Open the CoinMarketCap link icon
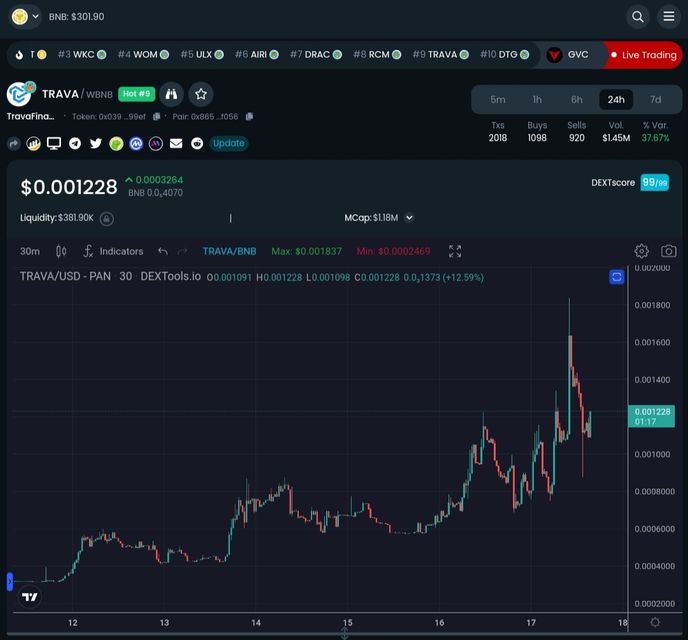The height and width of the screenshot is (640, 688). tap(136, 143)
